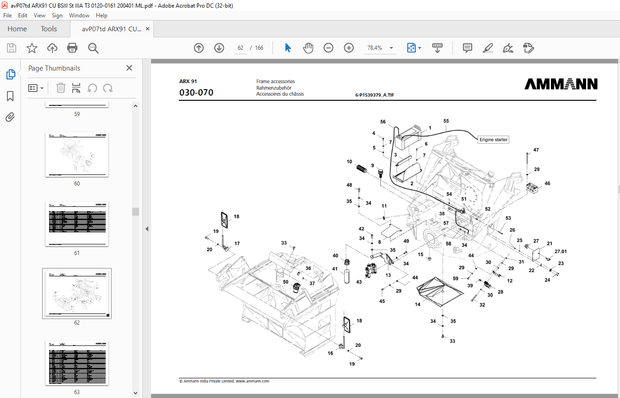Collapse the navigation pane arrow
Viewport: 620px width, 398px height.
[147, 229]
